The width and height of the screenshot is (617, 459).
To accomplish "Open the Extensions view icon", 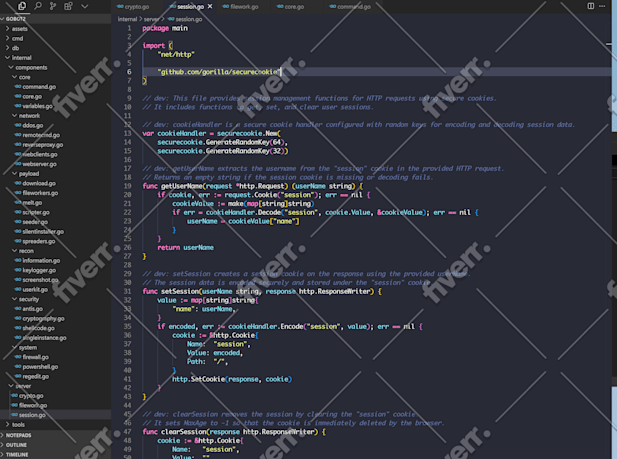I will tap(68, 6).
